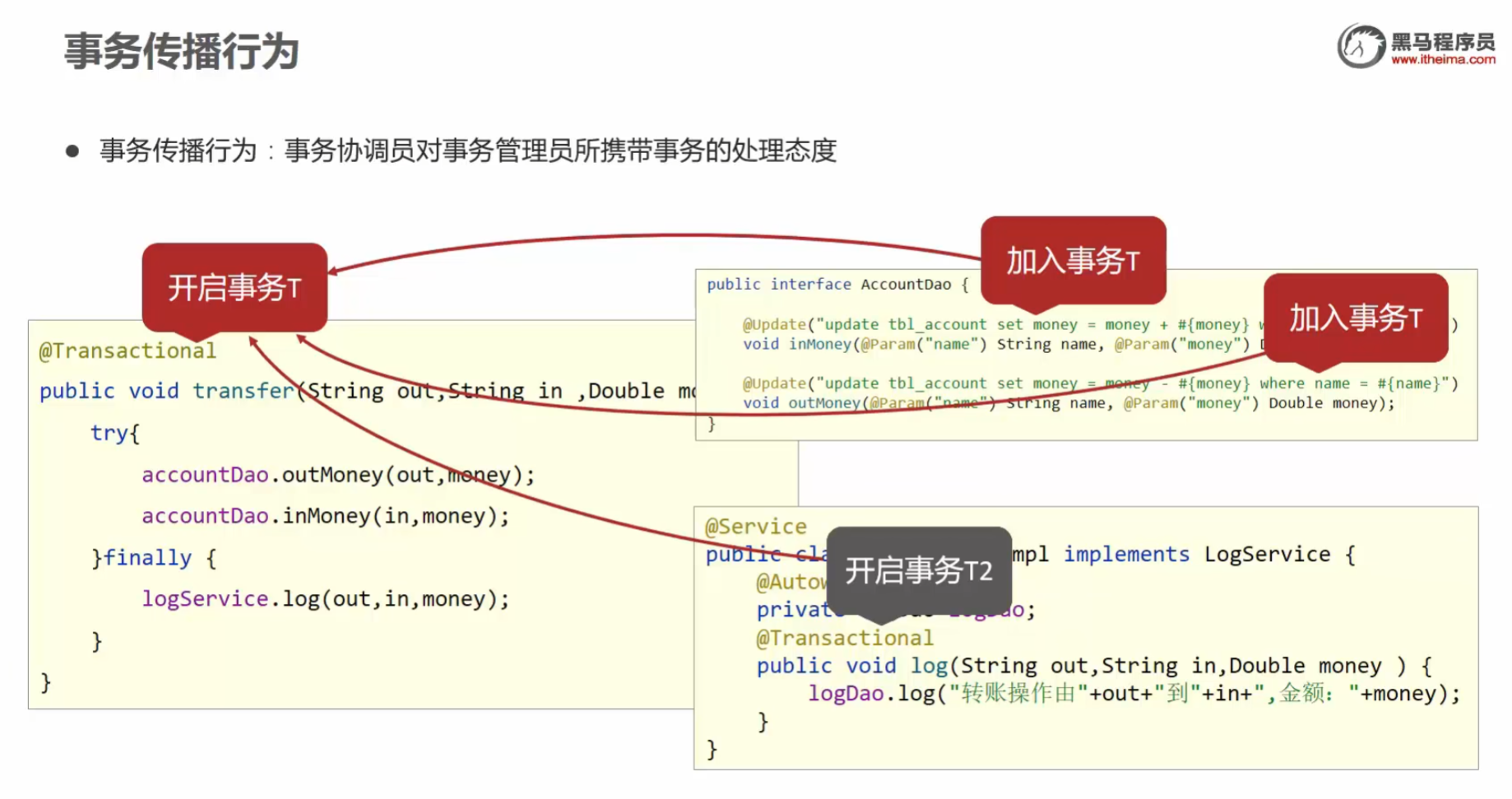Viewport: 1512px width, 799px height.
Task: Click 'public void log(String out,String in,Double money )'
Action: pos(1094,666)
